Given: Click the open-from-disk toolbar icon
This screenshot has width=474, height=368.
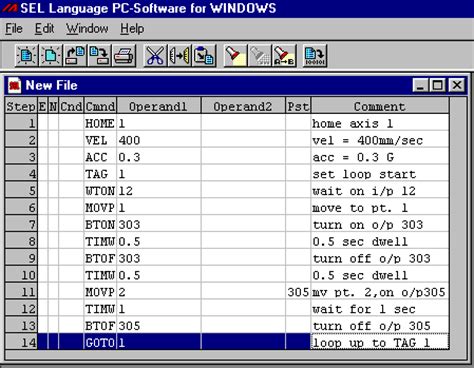Looking at the screenshot, I should point(75,55).
